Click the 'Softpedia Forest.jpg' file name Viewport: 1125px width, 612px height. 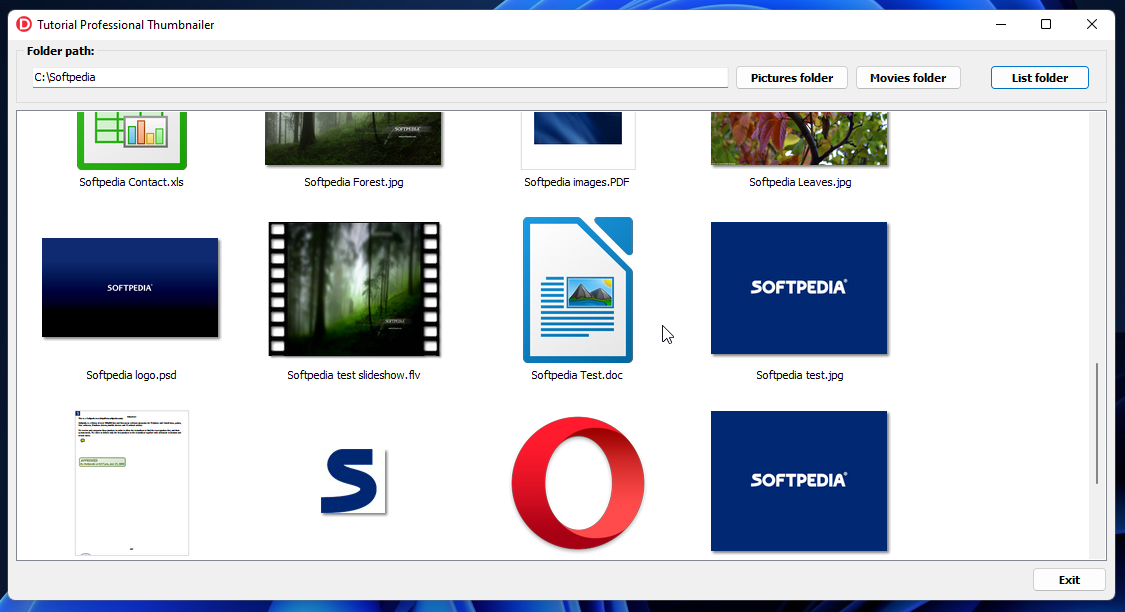(354, 182)
